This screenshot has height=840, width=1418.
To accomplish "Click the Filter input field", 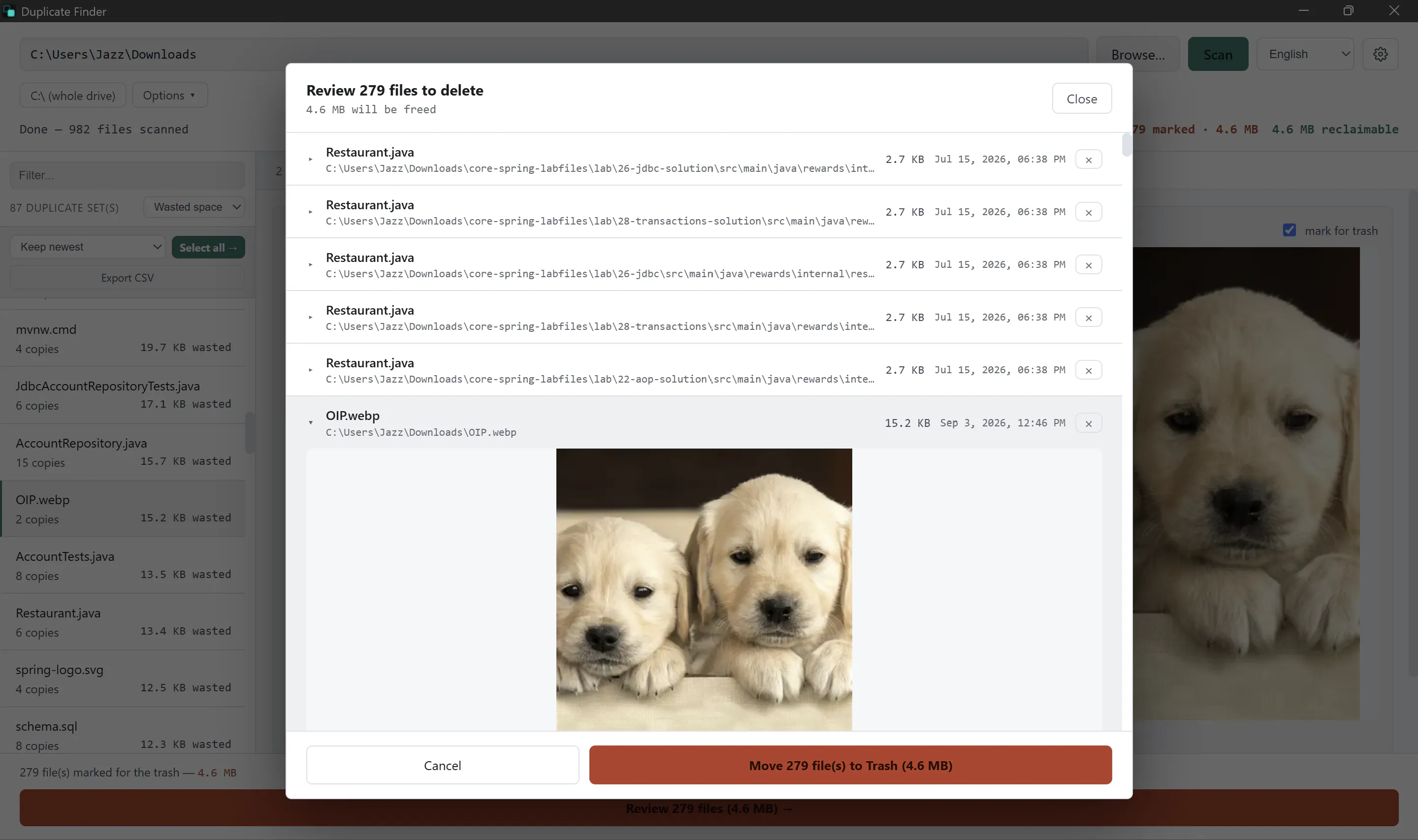I will point(128,175).
